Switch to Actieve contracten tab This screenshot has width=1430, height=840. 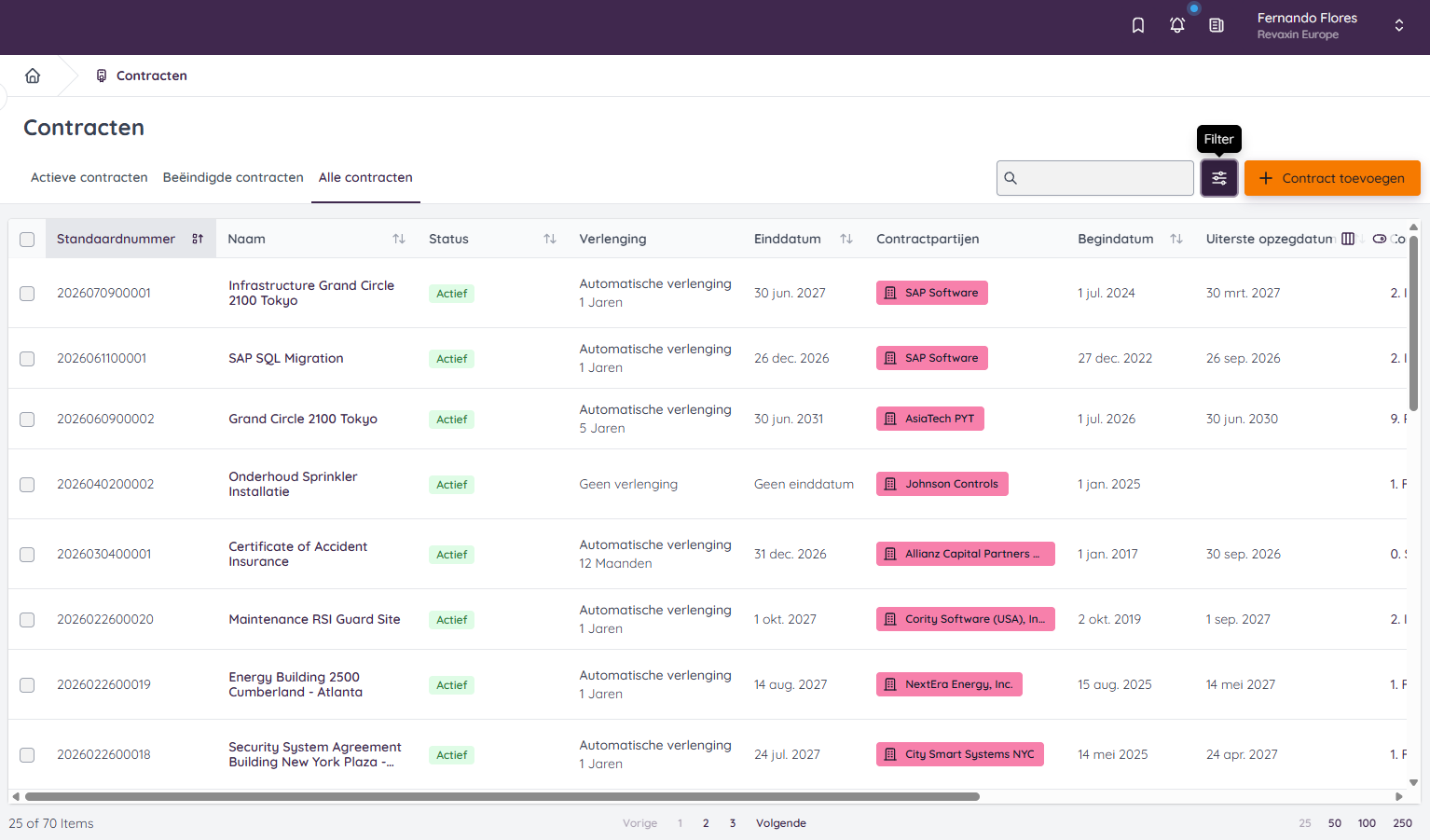89,177
